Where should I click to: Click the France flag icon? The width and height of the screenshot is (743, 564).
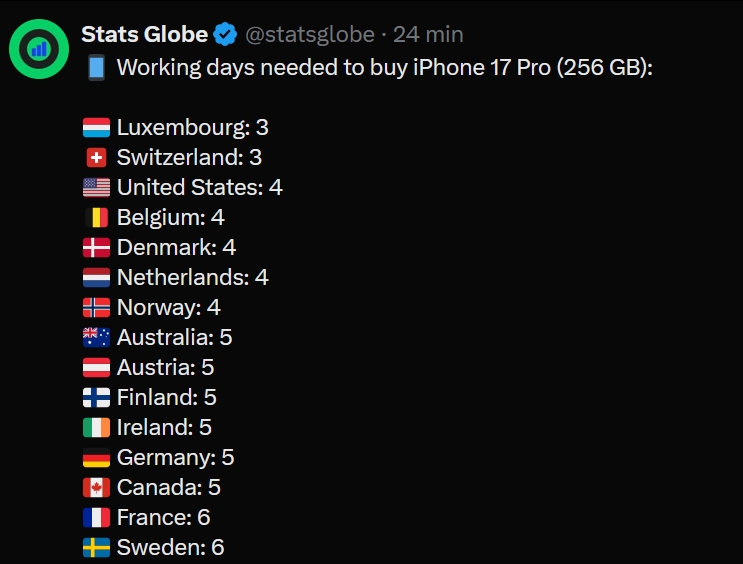click(x=96, y=518)
